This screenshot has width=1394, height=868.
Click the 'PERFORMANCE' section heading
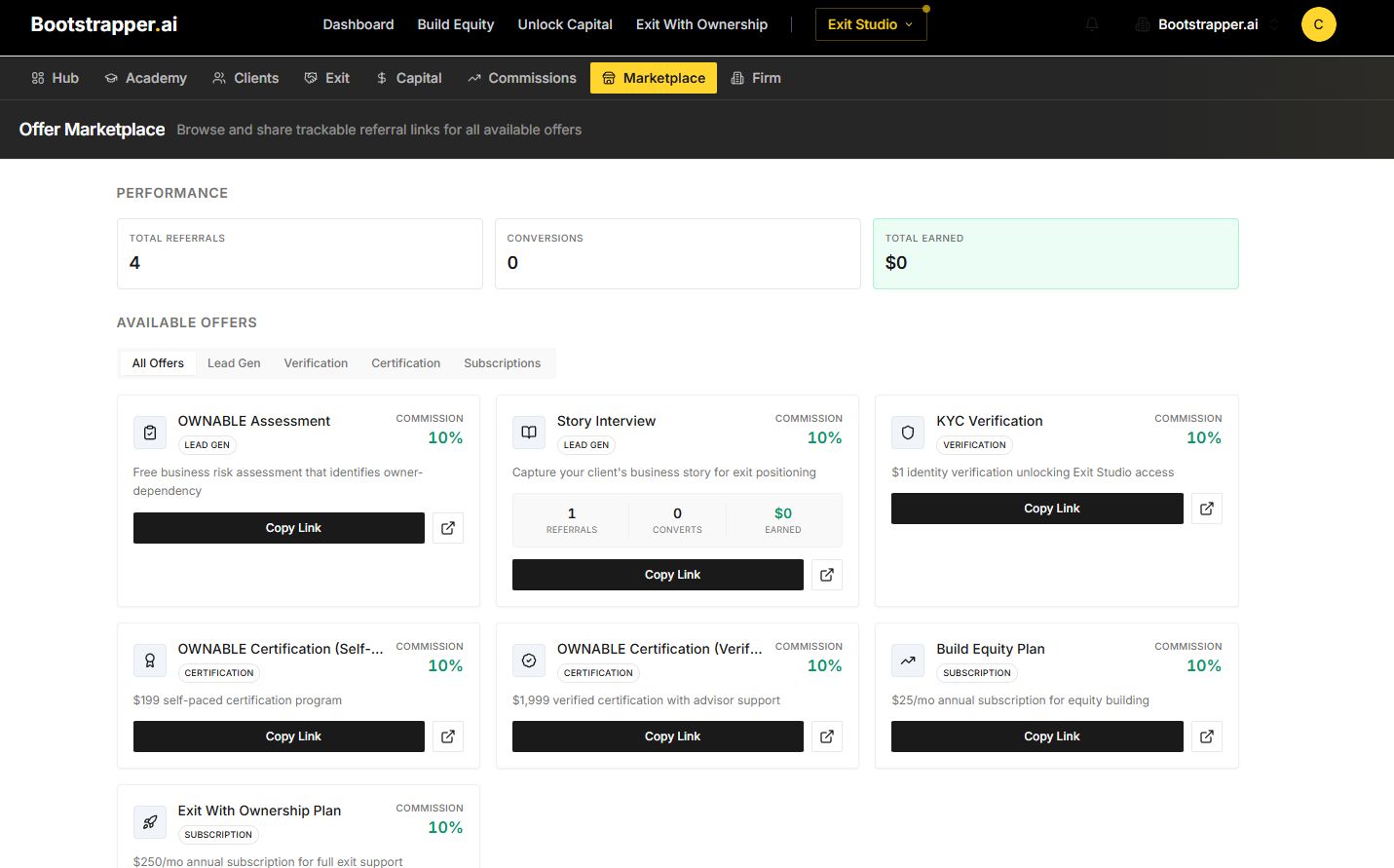[x=172, y=193]
